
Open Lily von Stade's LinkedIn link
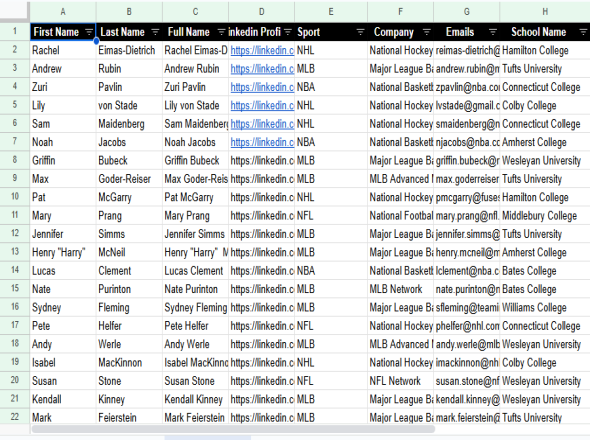coord(262,106)
